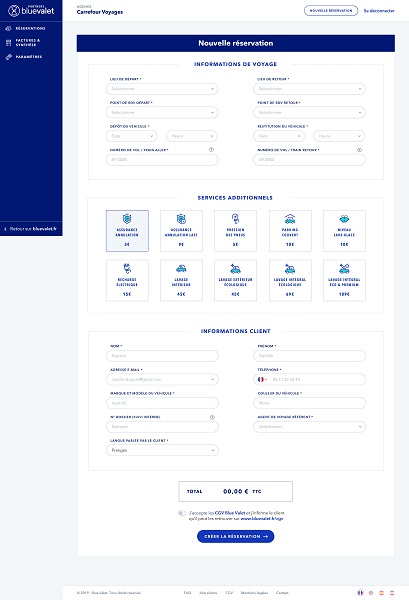Open Mentions légales footer link

pyautogui.click(x=254, y=593)
